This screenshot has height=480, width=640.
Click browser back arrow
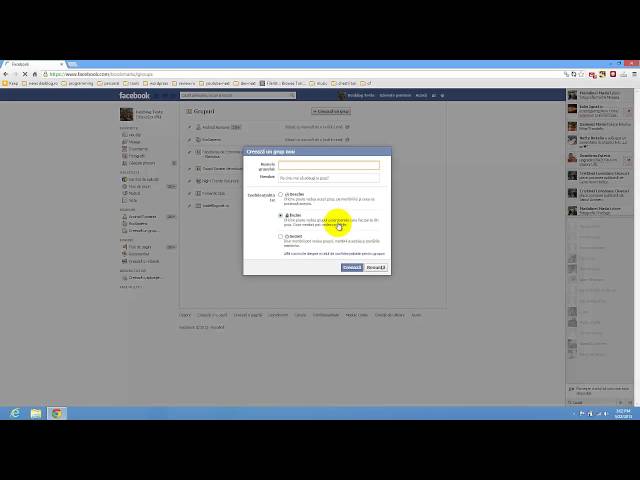pyautogui.click(x=6, y=74)
